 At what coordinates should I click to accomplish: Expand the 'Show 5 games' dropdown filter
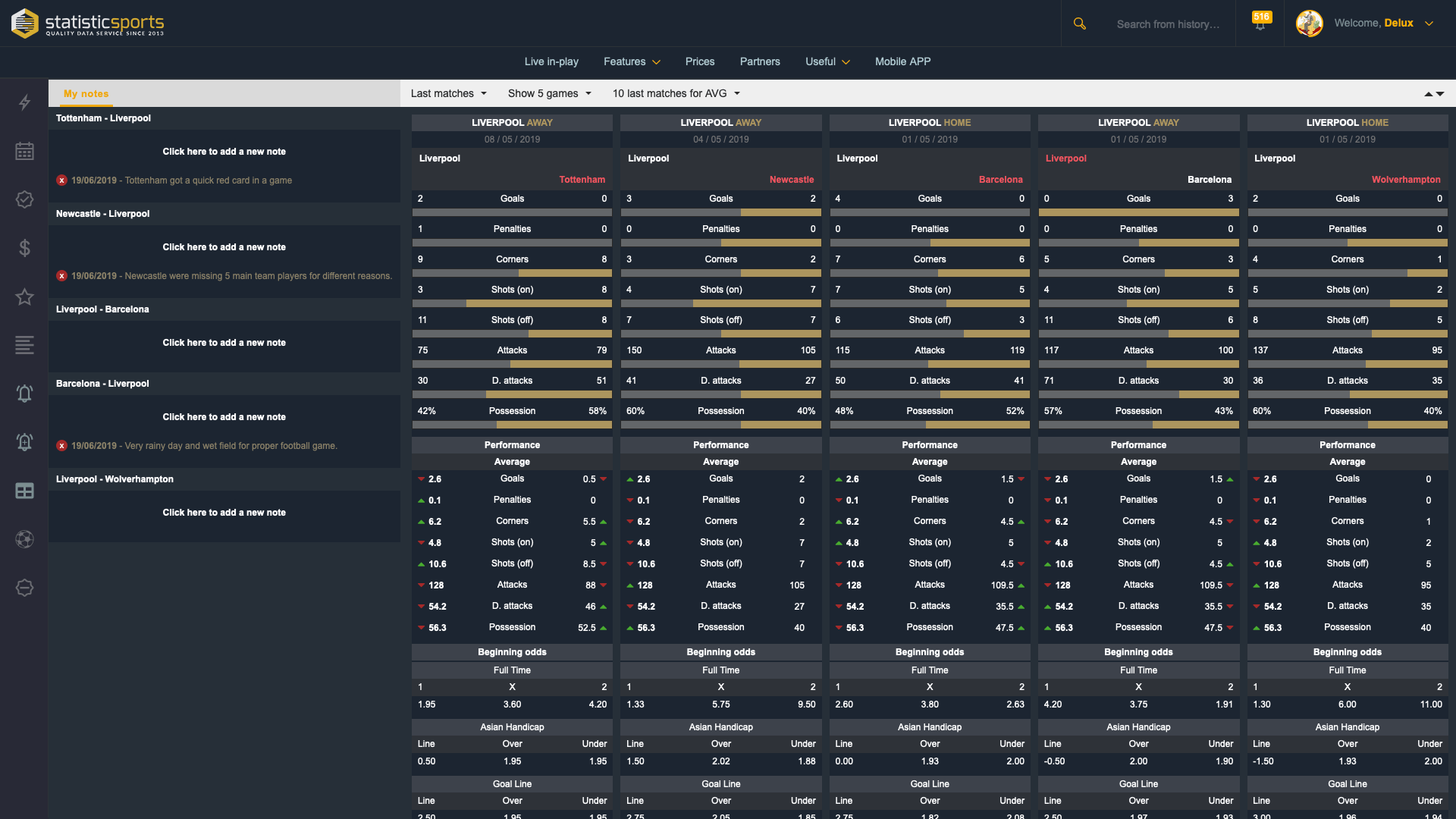coord(549,93)
